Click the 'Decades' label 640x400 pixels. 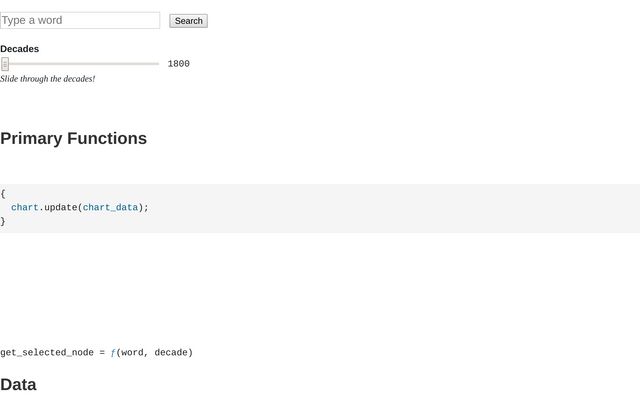click(20, 48)
